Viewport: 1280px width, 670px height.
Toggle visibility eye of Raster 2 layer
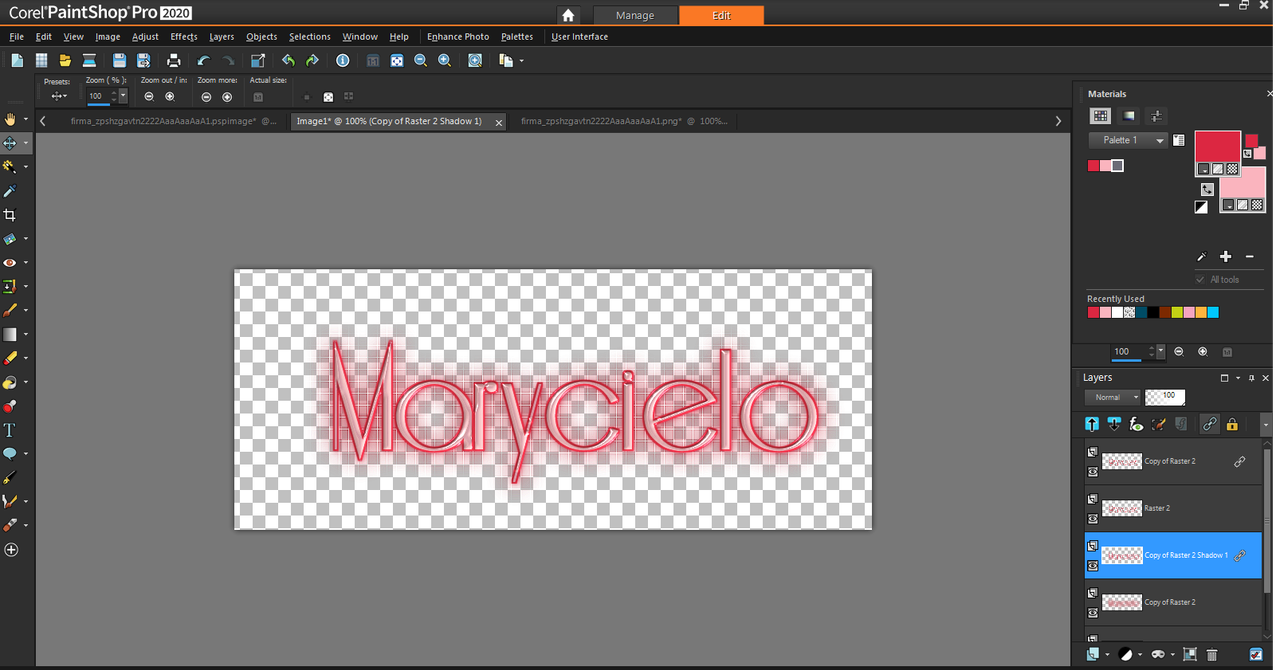click(x=1092, y=517)
